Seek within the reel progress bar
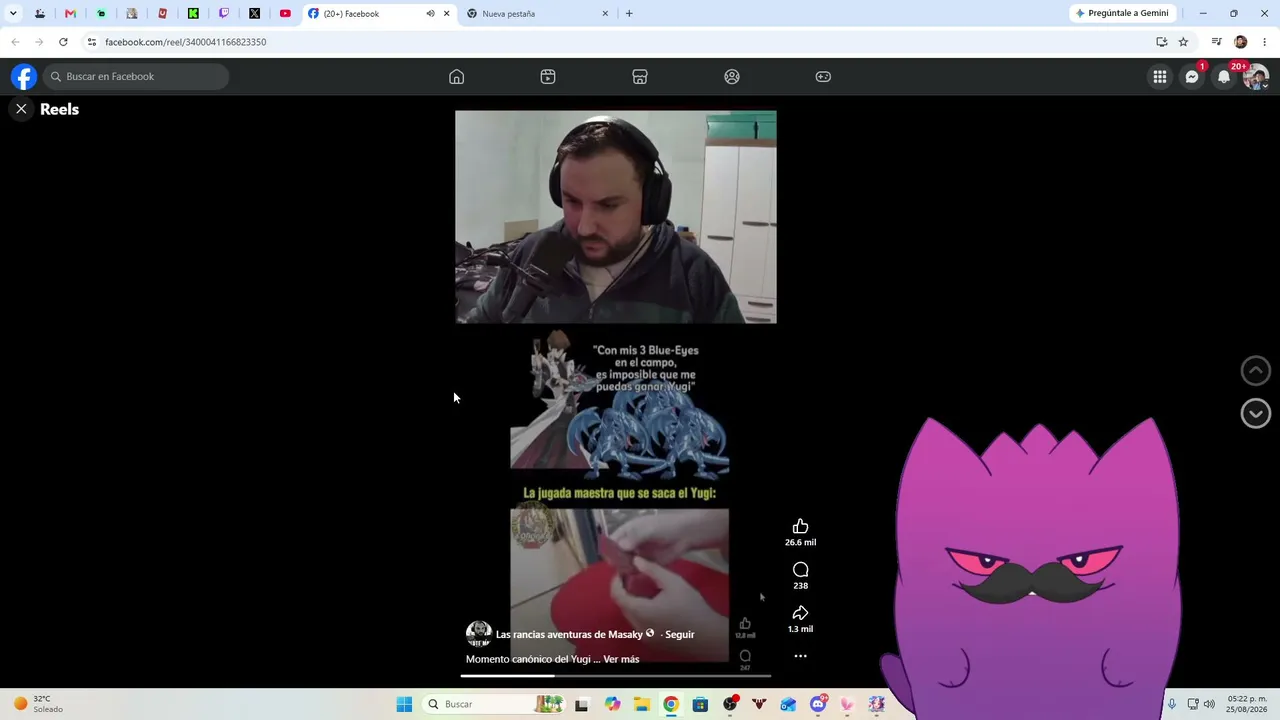The image size is (1280, 720). [616, 677]
